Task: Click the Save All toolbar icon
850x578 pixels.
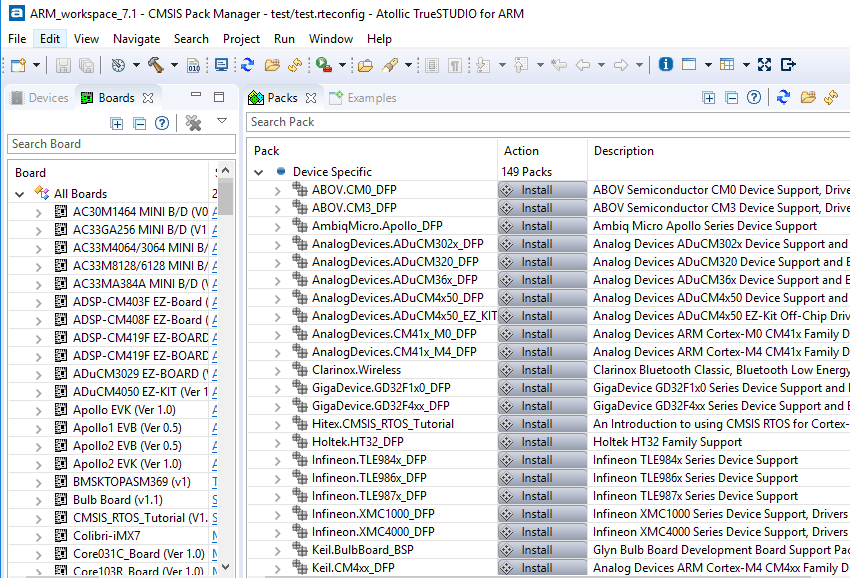Action: 86,65
